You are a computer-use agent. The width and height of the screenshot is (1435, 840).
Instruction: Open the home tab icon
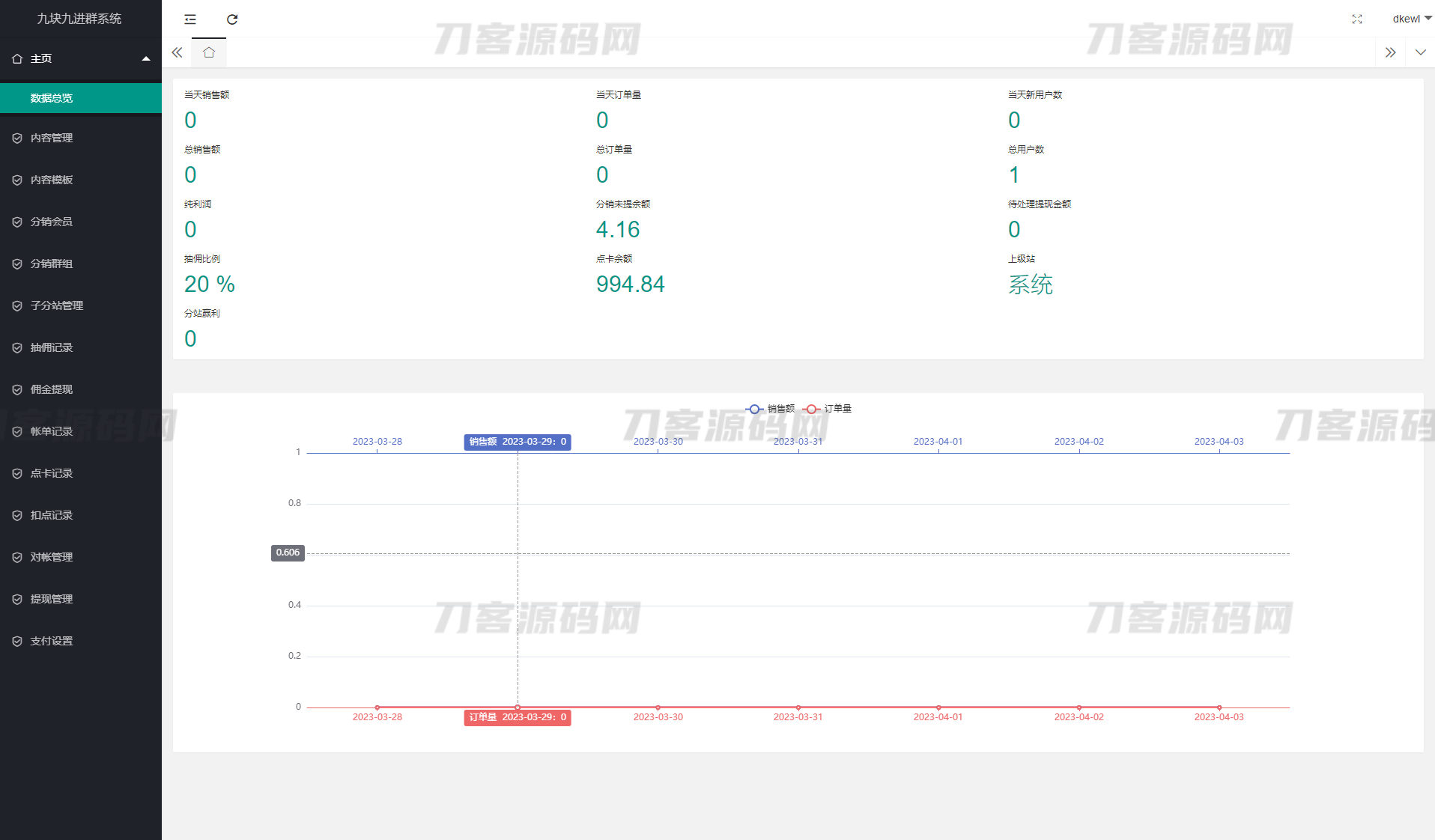click(x=209, y=52)
